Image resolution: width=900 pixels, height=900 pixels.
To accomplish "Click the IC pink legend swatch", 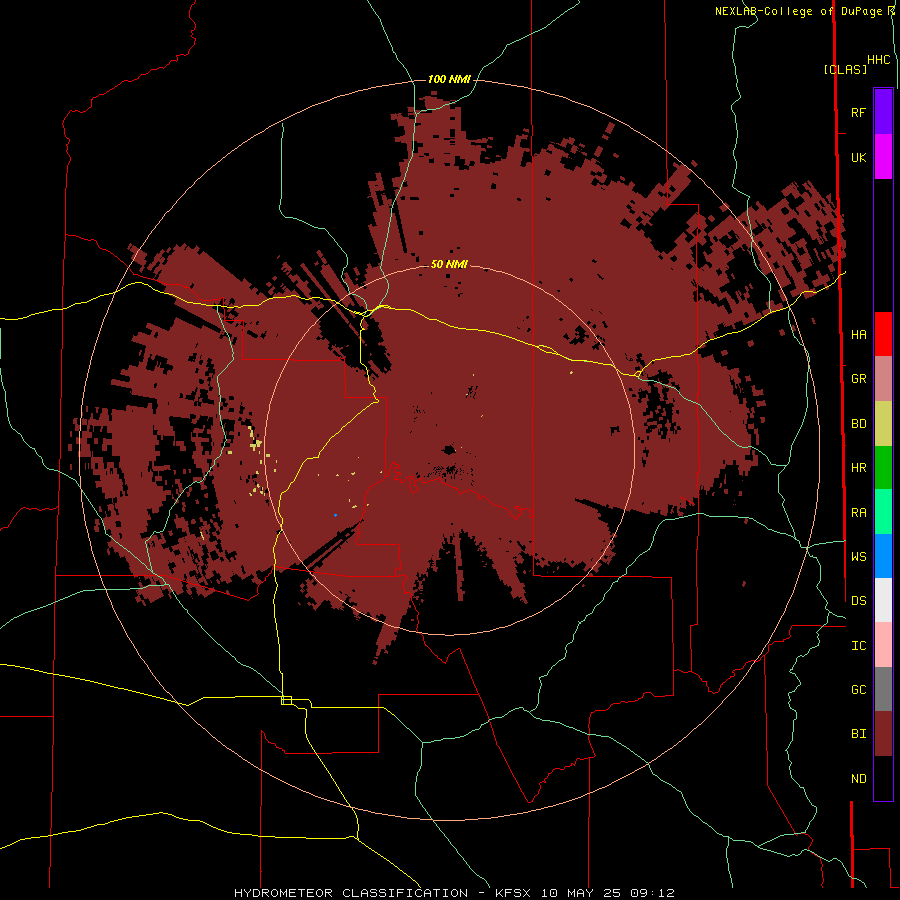I will click(x=883, y=645).
